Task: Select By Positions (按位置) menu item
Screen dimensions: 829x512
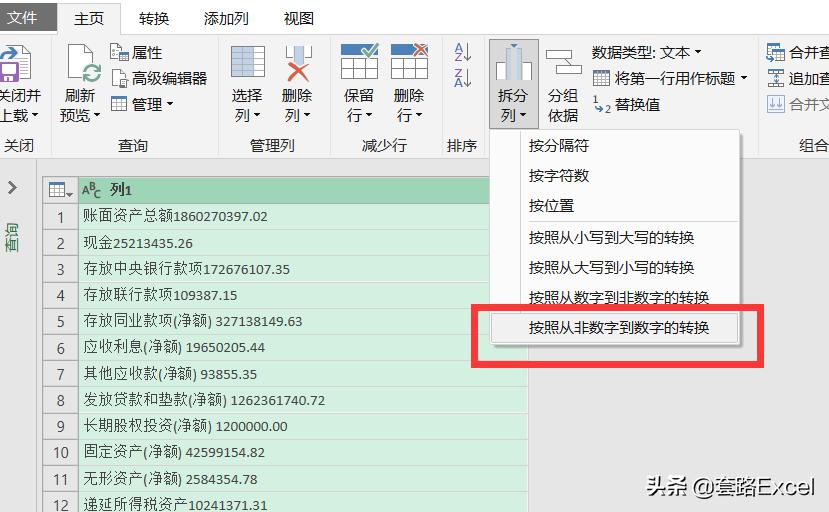Action: click(614, 205)
